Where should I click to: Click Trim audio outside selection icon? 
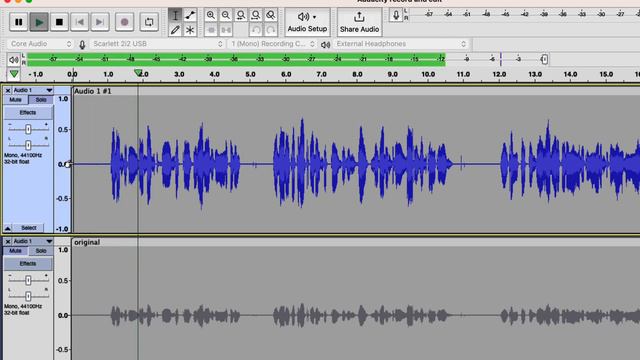tap(211, 30)
